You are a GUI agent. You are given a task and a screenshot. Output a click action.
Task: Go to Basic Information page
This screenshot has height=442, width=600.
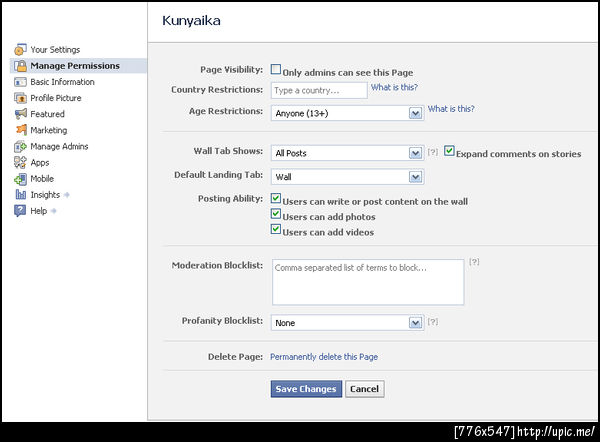click(62, 82)
